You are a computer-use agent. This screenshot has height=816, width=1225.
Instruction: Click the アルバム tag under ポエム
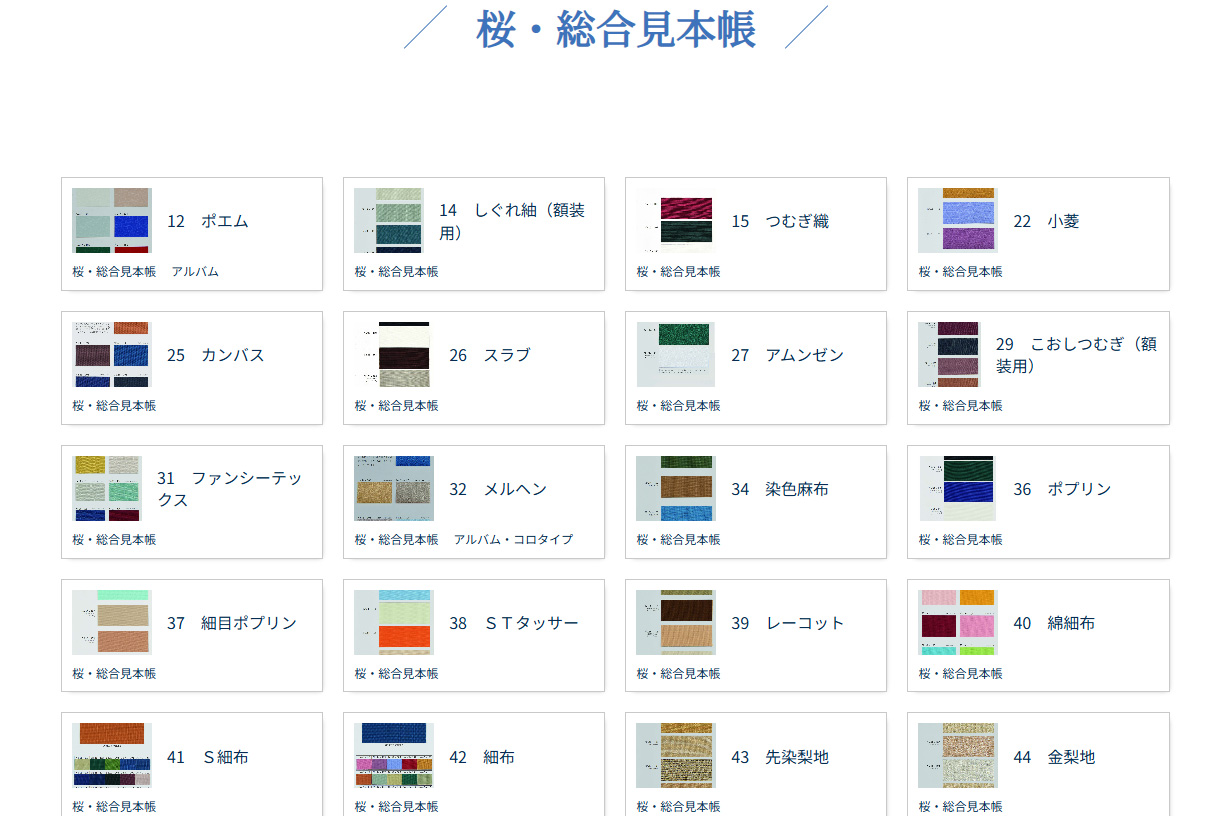coord(194,271)
